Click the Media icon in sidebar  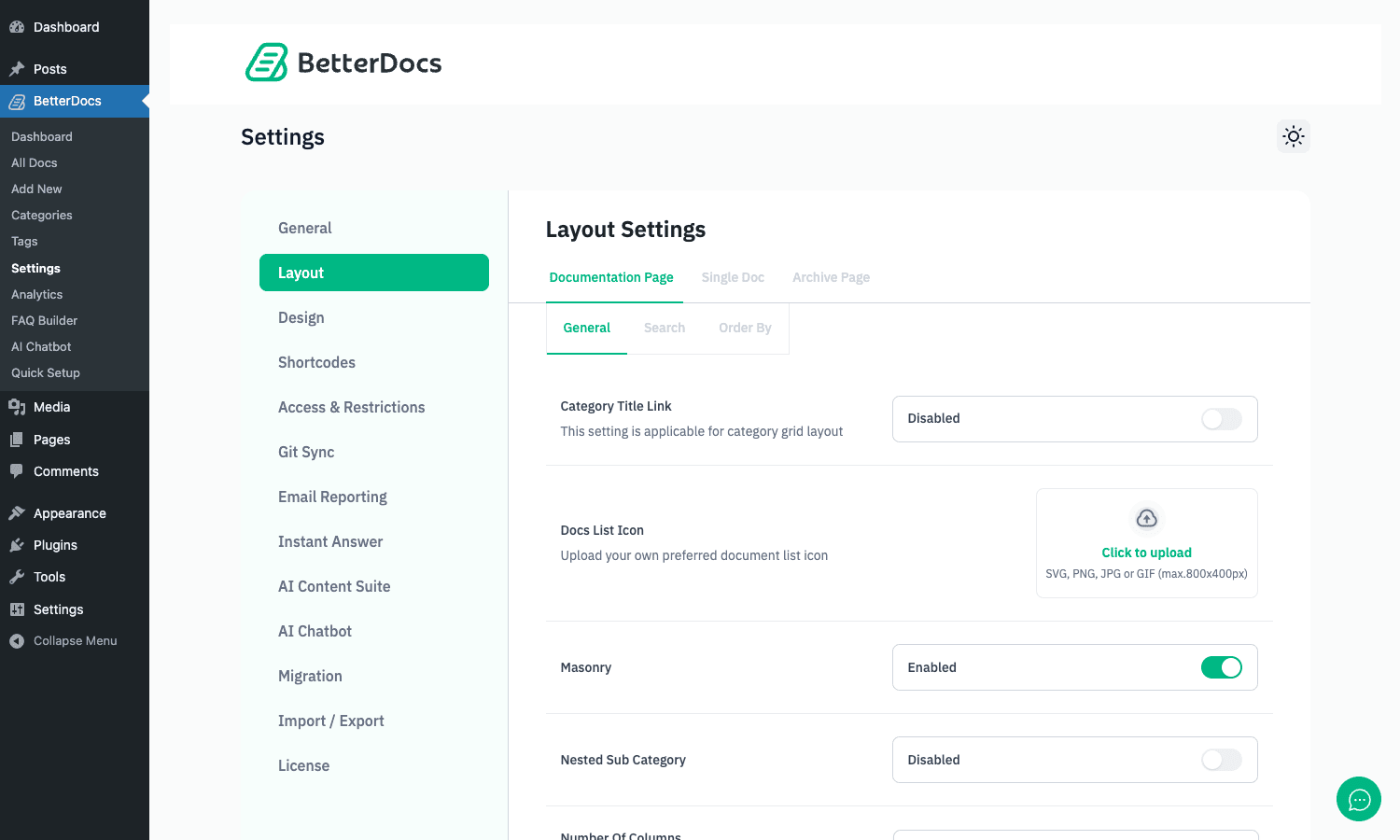(x=17, y=407)
